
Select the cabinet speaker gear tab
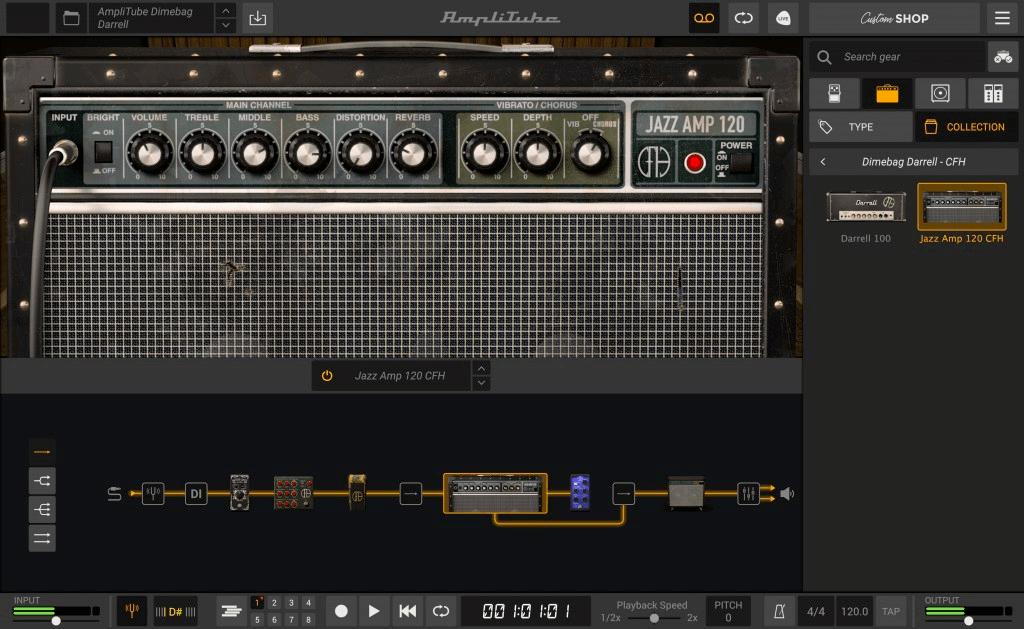click(940, 93)
